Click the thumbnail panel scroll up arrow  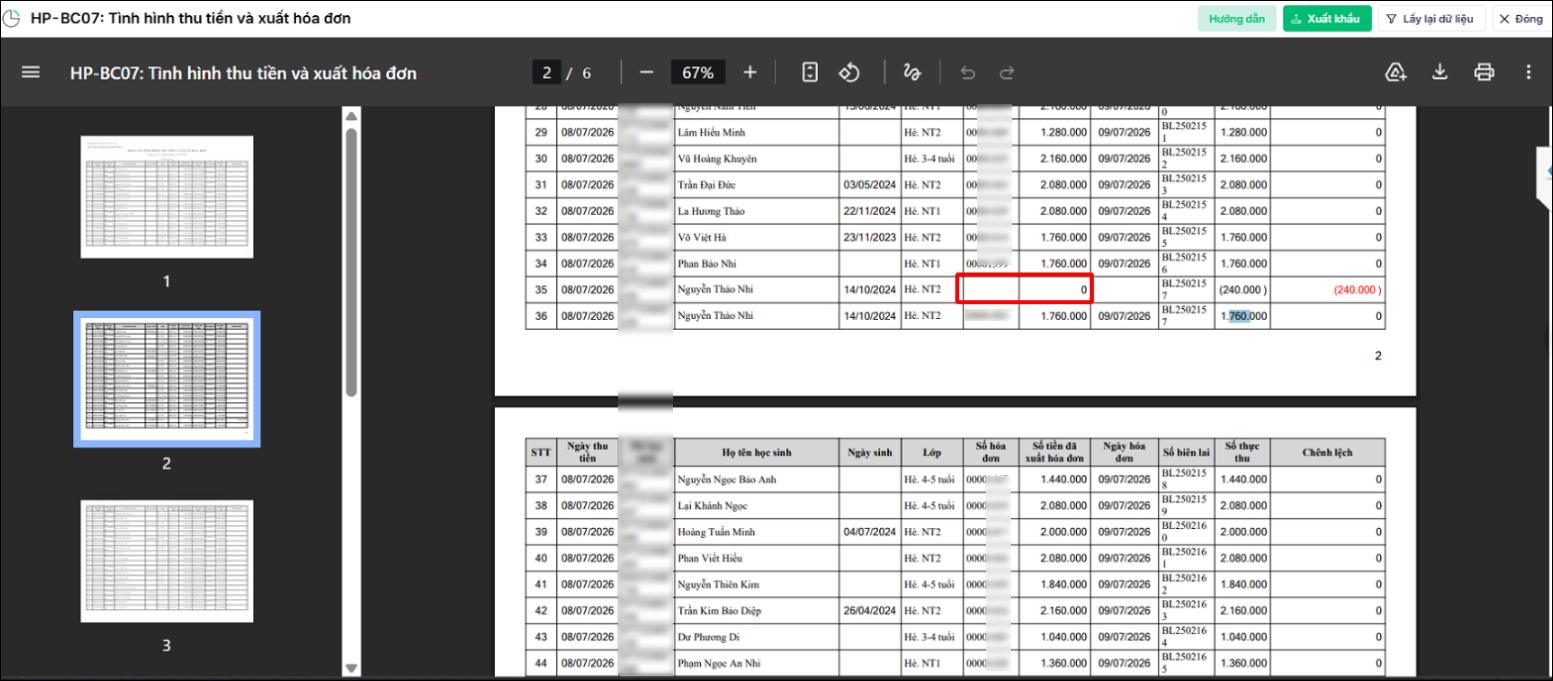click(351, 116)
